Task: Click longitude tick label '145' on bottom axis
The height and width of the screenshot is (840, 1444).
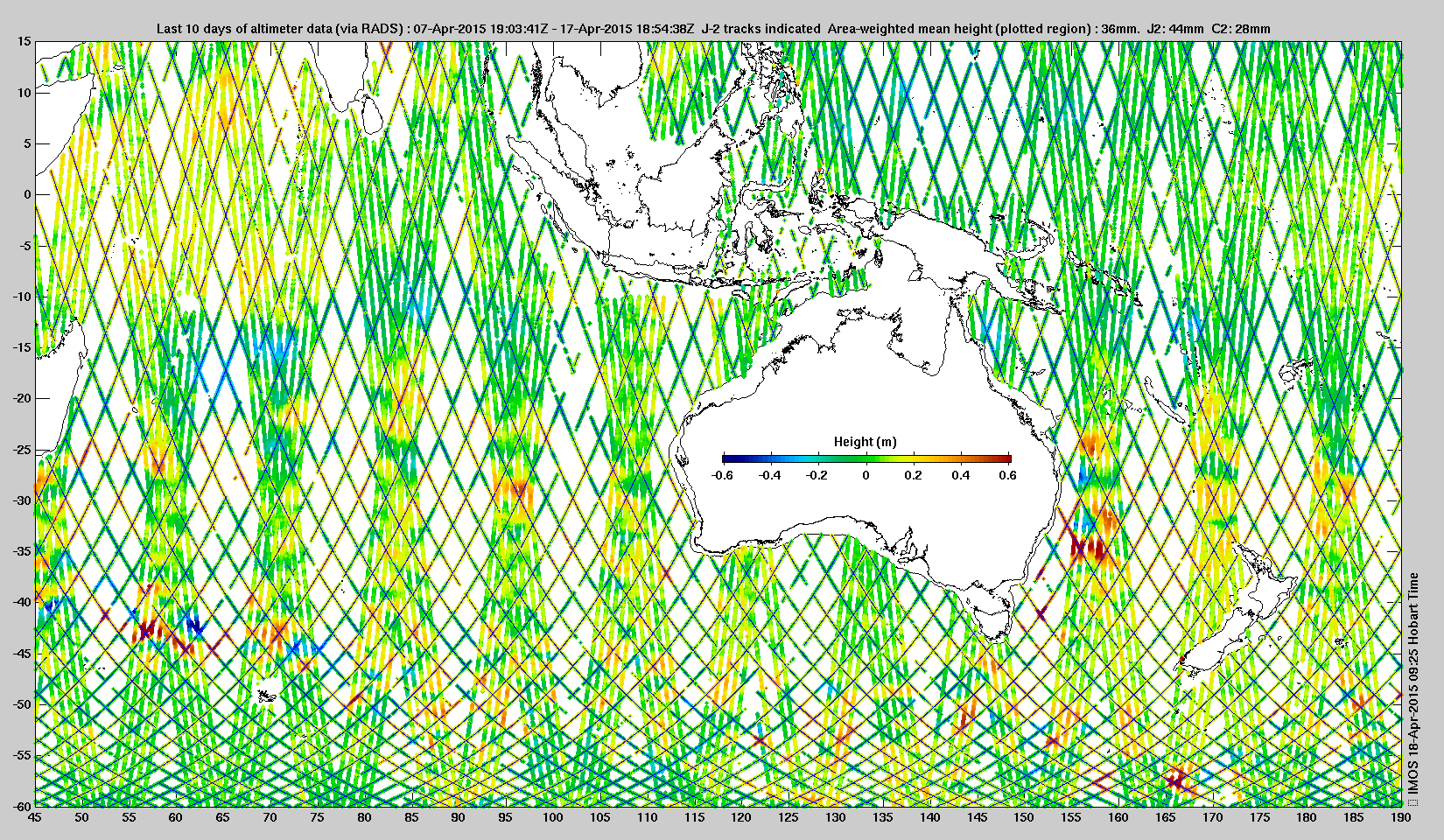Action: pos(977,817)
